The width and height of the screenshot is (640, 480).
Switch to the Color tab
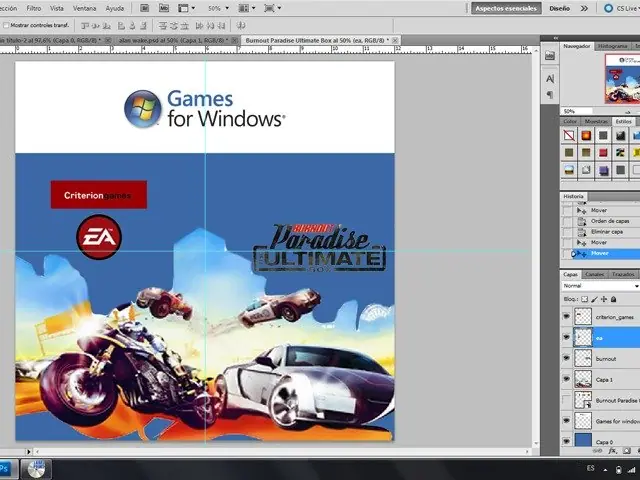pos(570,122)
